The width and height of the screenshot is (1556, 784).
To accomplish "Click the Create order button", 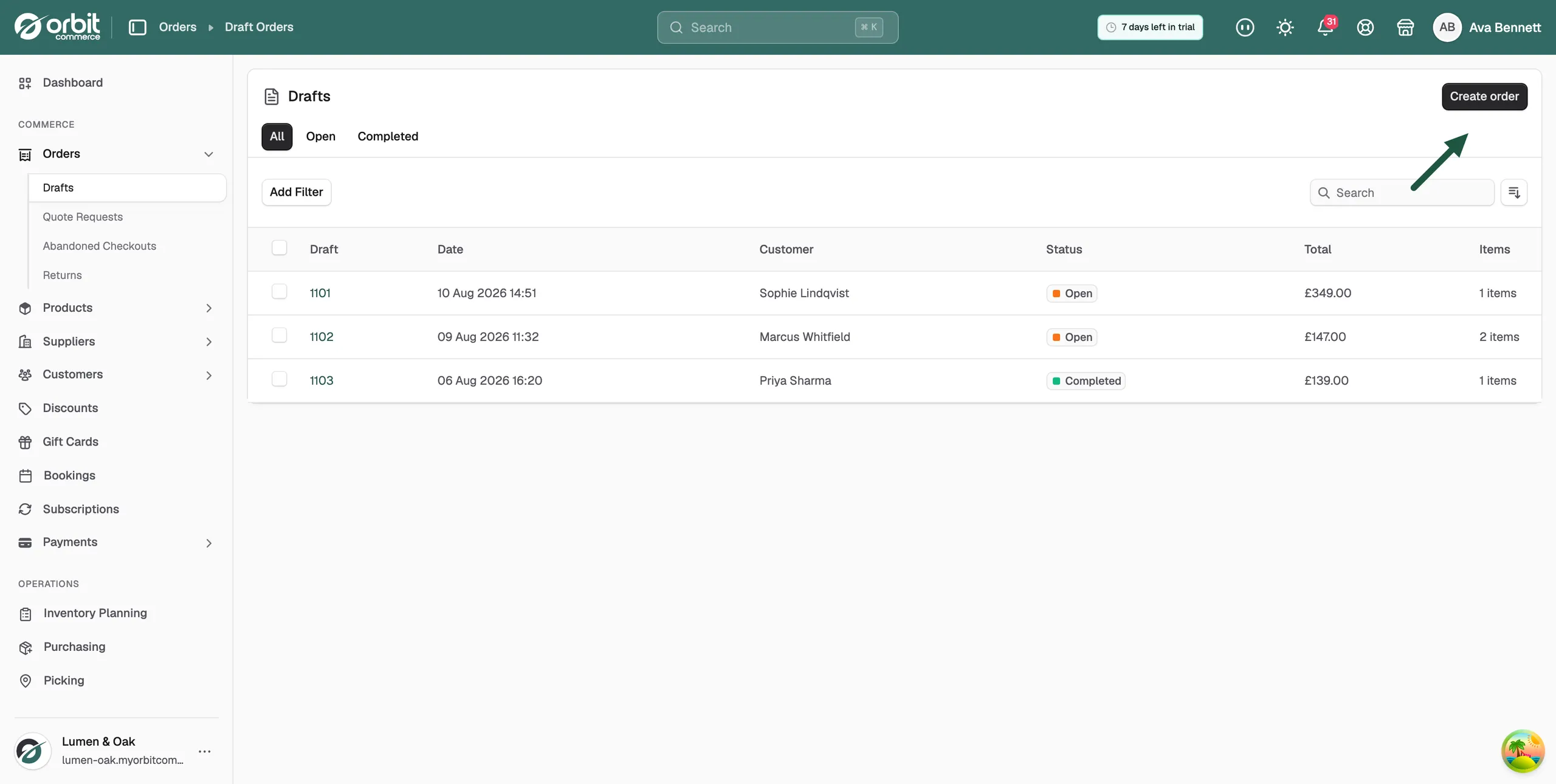I will pos(1484,97).
